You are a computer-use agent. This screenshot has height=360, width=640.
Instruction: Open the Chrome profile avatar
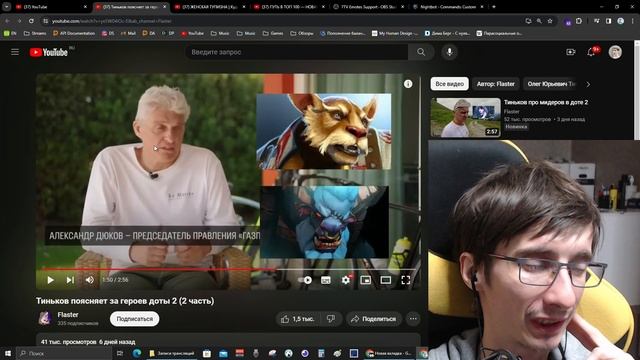[x=620, y=21]
